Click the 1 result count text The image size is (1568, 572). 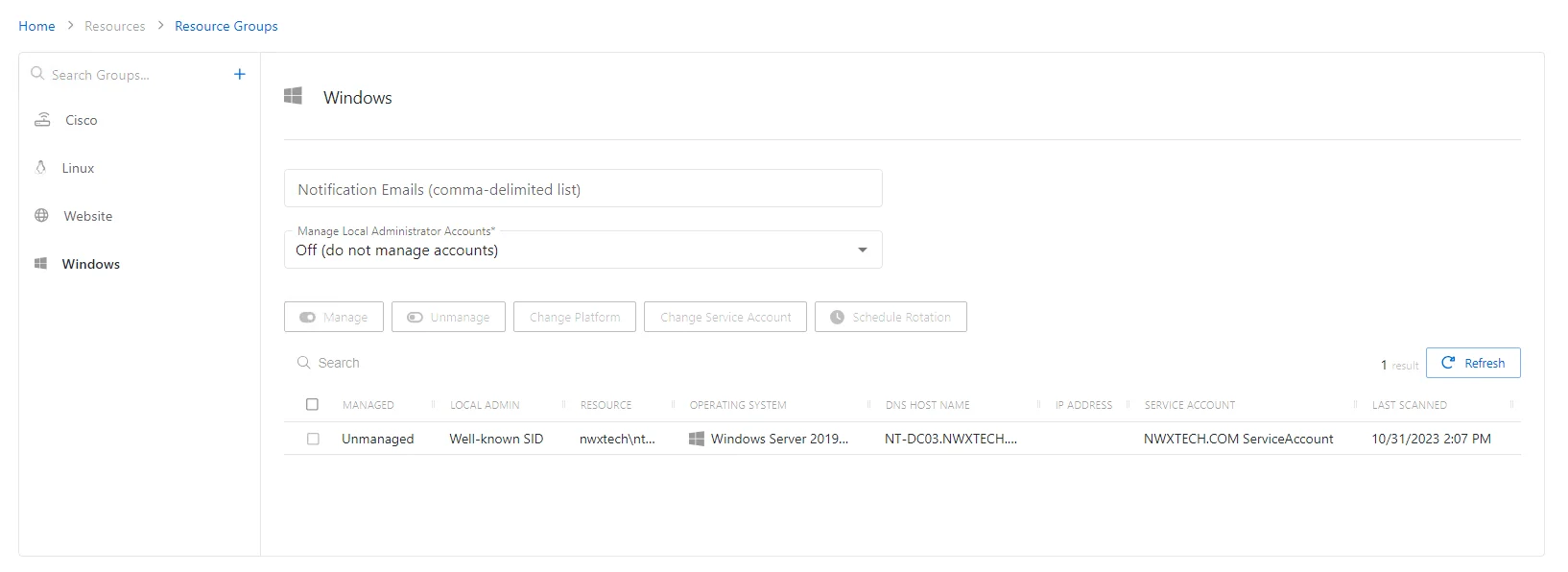(1399, 365)
